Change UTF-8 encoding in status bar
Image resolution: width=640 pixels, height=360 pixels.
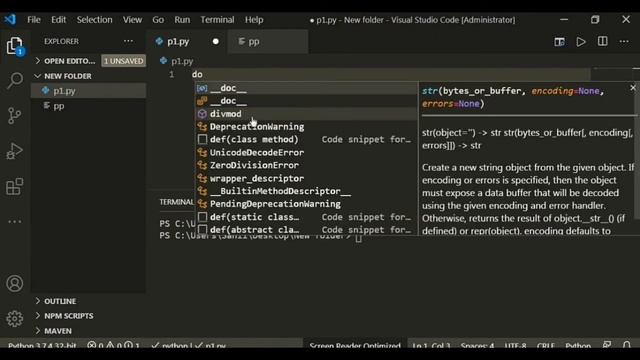[515, 346]
